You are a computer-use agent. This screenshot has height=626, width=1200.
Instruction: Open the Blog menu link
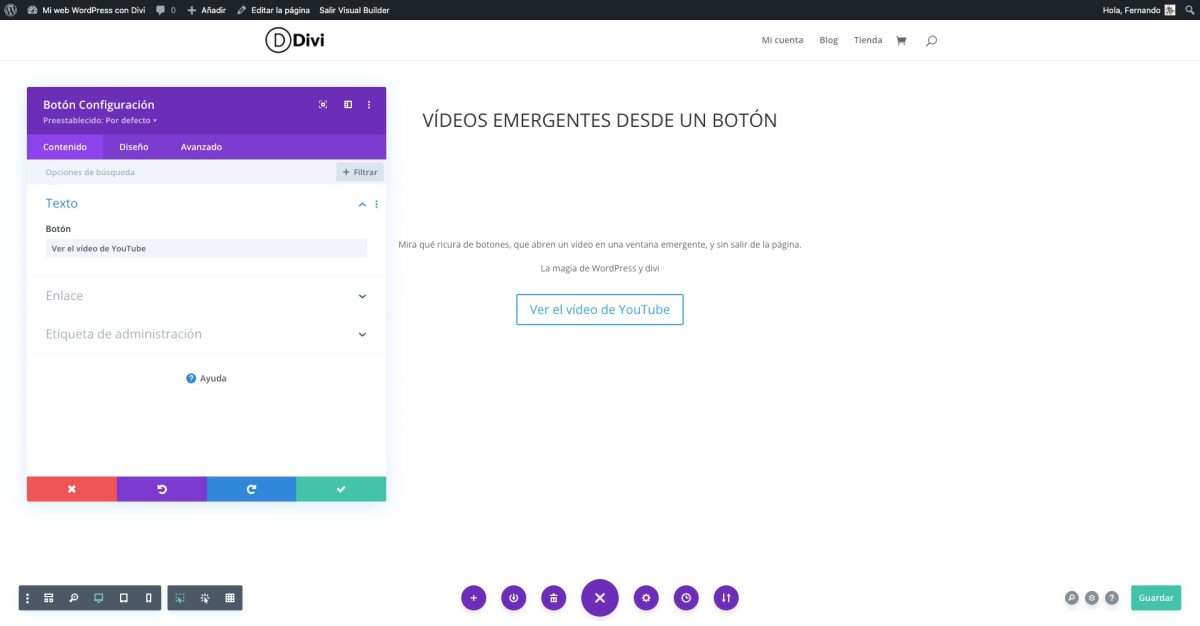828,40
